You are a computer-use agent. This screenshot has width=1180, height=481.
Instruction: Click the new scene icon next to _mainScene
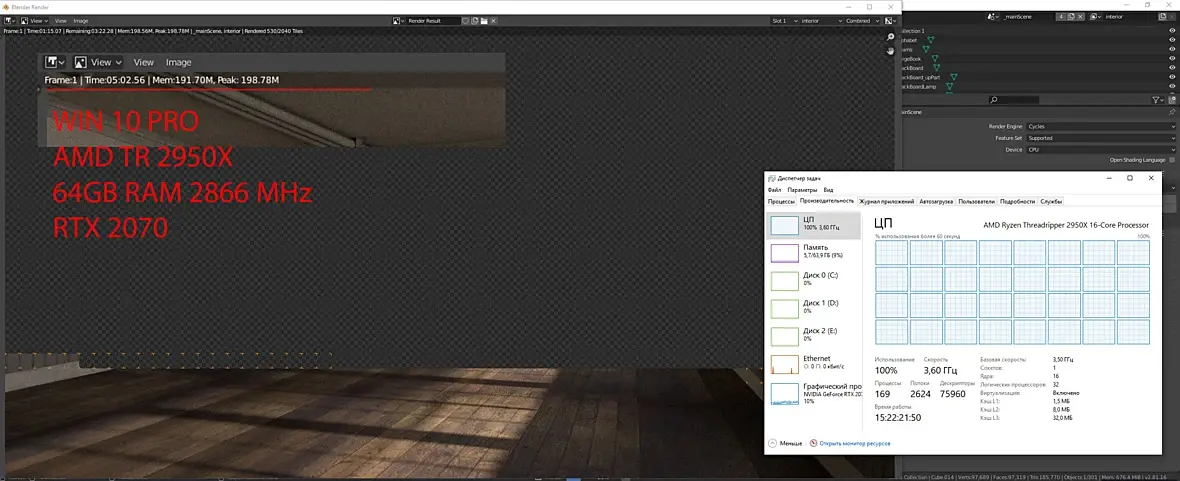coord(1071,17)
